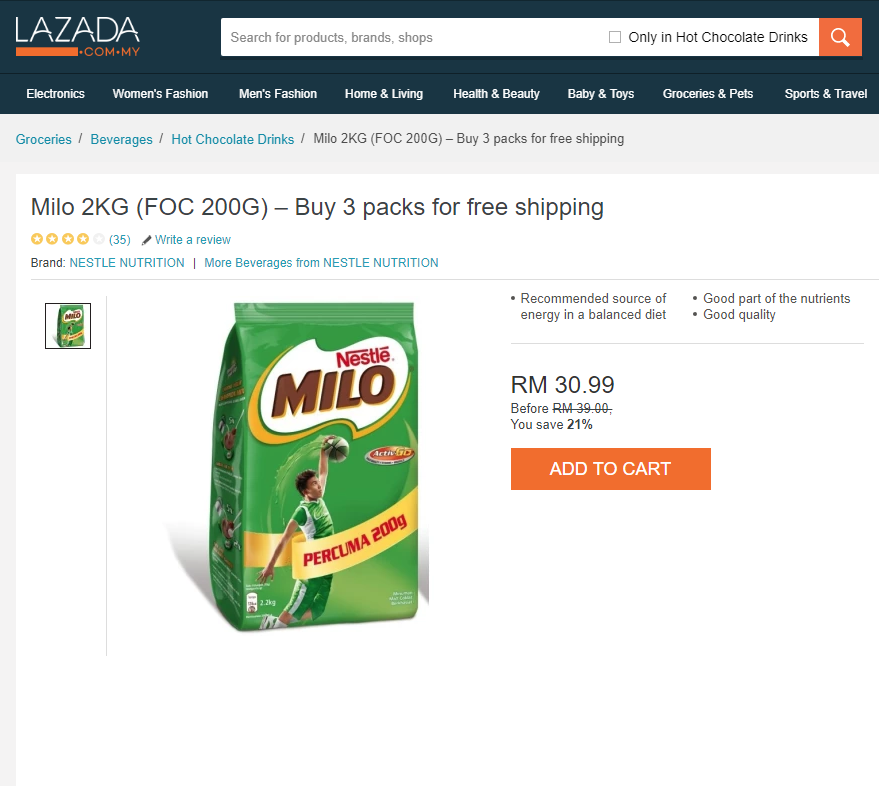Viewport: 879px width, 786px height.
Task: Focus the product search field
Action: pos(410,38)
